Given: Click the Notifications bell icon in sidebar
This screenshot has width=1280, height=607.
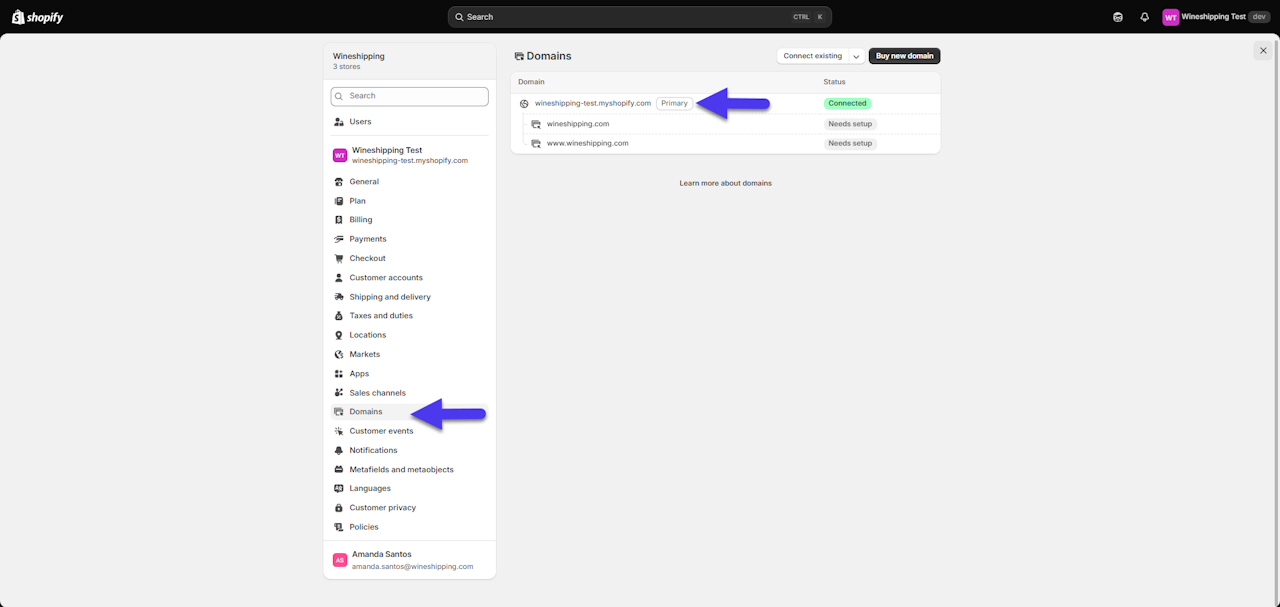Looking at the screenshot, I should pyautogui.click(x=339, y=450).
